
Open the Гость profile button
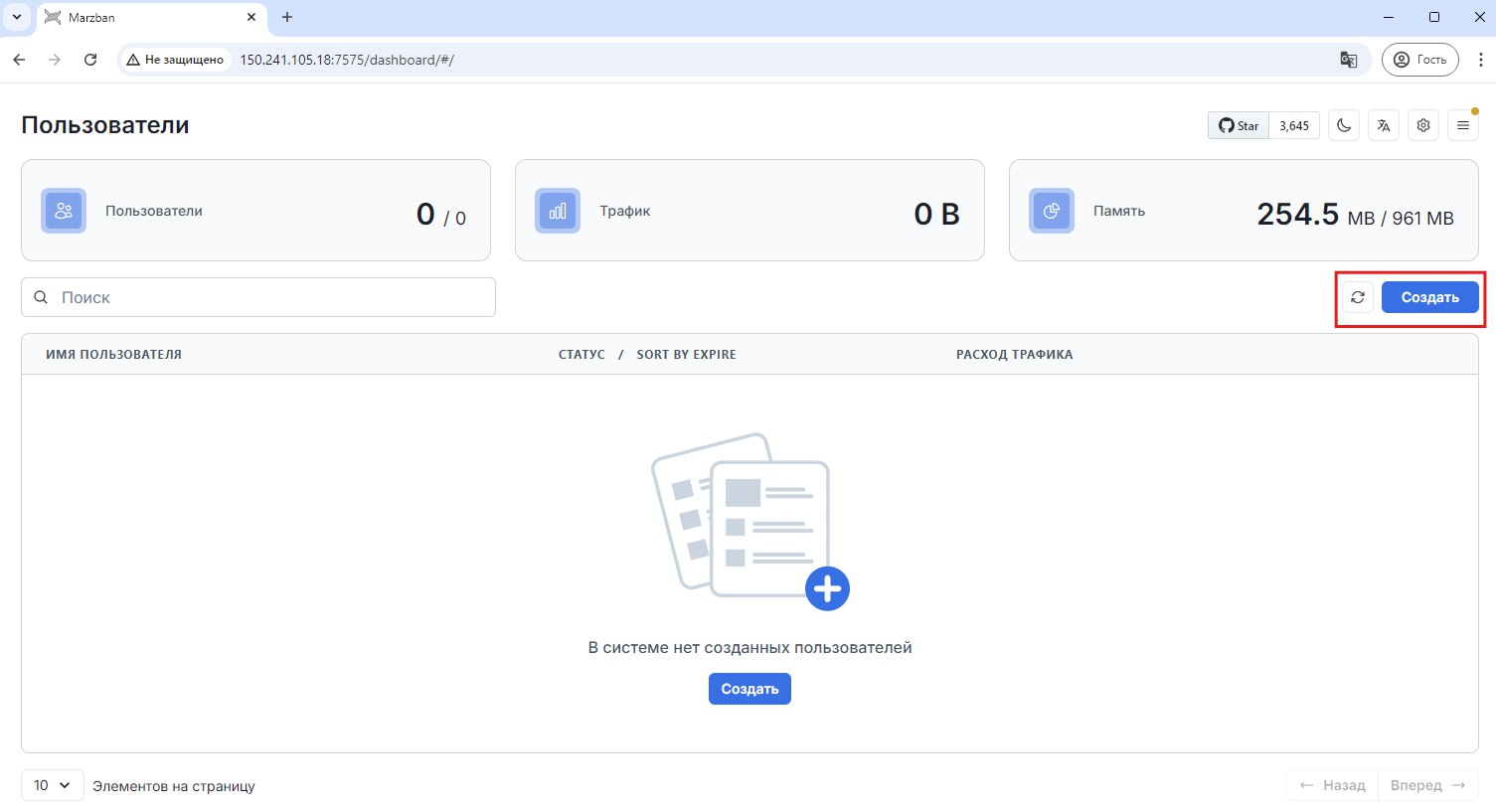1419,60
